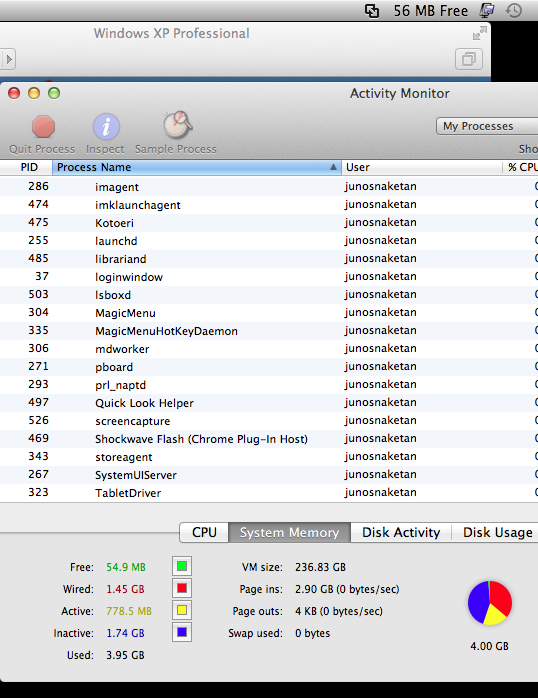538x698 pixels.
Task: Click the 54.9 MB Free value
Action: [x=126, y=567]
